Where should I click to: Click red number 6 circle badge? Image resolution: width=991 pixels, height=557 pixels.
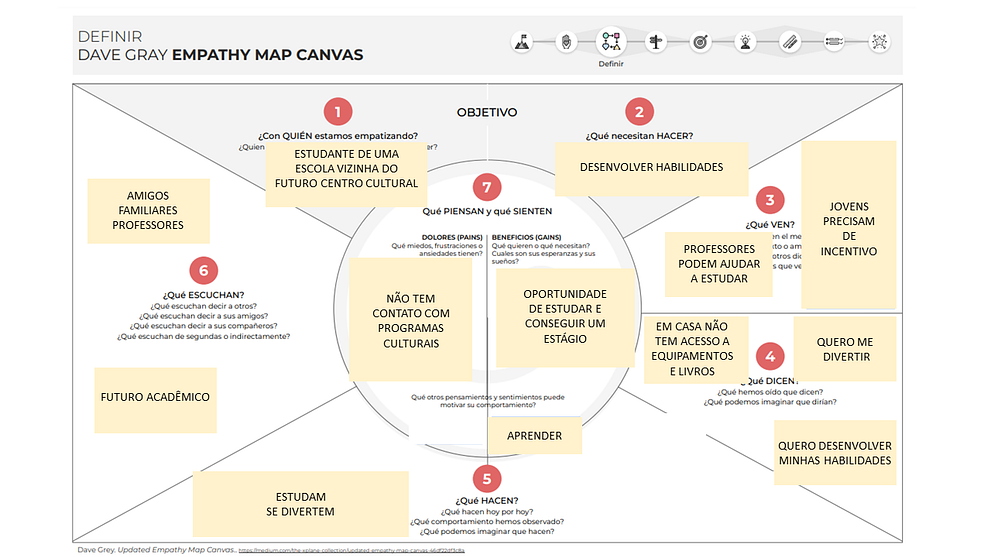tap(204, 271)
